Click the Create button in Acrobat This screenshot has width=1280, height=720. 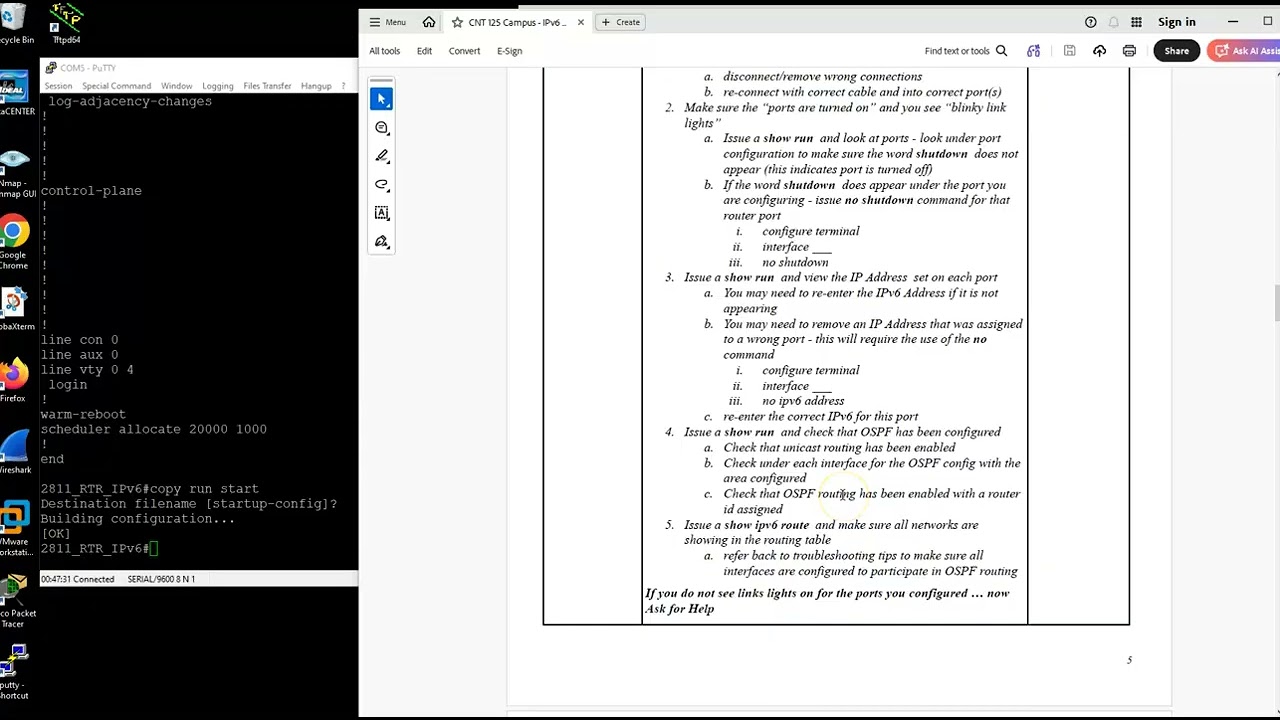pyautogui.click(x=621, y=22)
